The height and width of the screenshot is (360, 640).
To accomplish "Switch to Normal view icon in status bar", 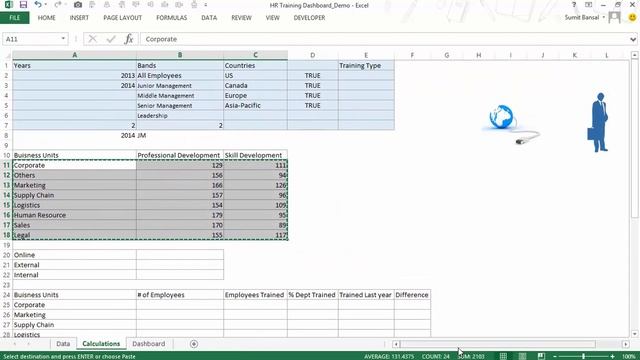I will (503, 356).
